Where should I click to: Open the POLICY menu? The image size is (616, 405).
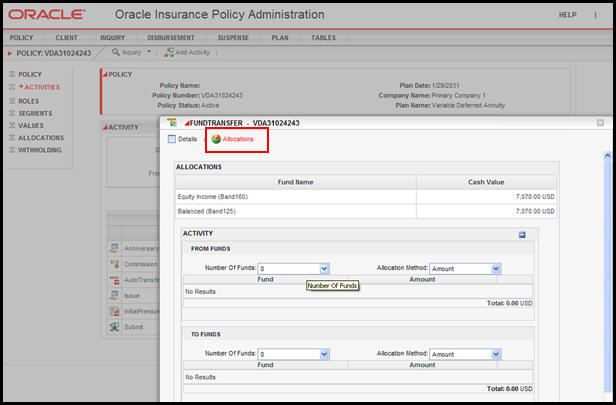[21, 38]
